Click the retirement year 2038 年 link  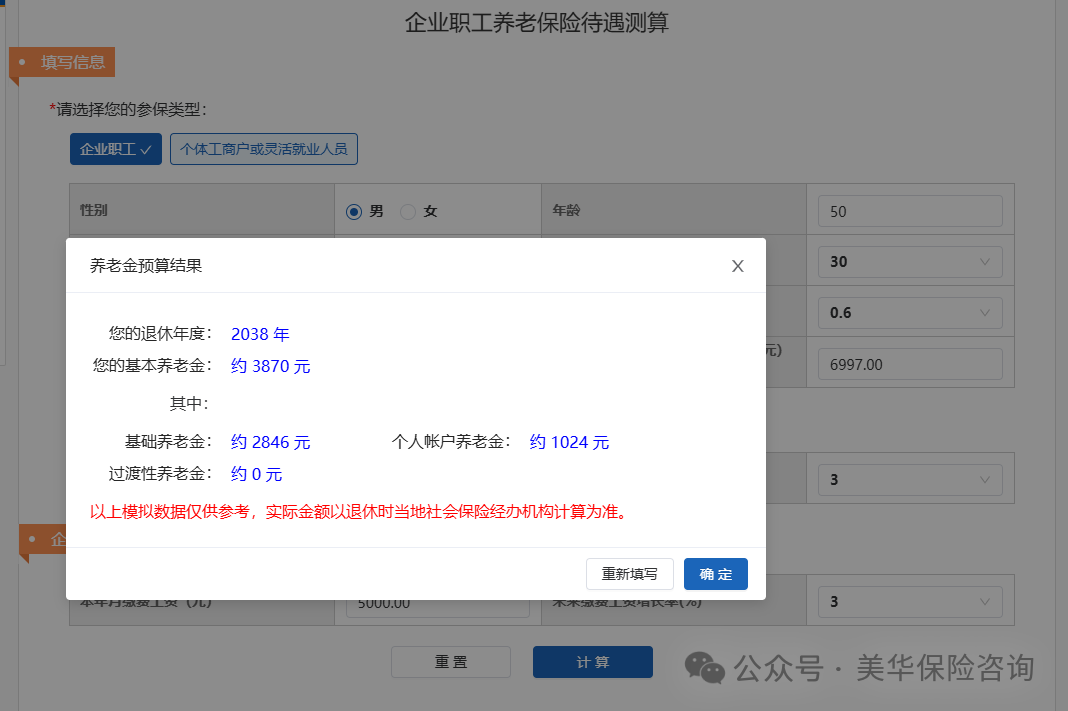pos(260,334)
